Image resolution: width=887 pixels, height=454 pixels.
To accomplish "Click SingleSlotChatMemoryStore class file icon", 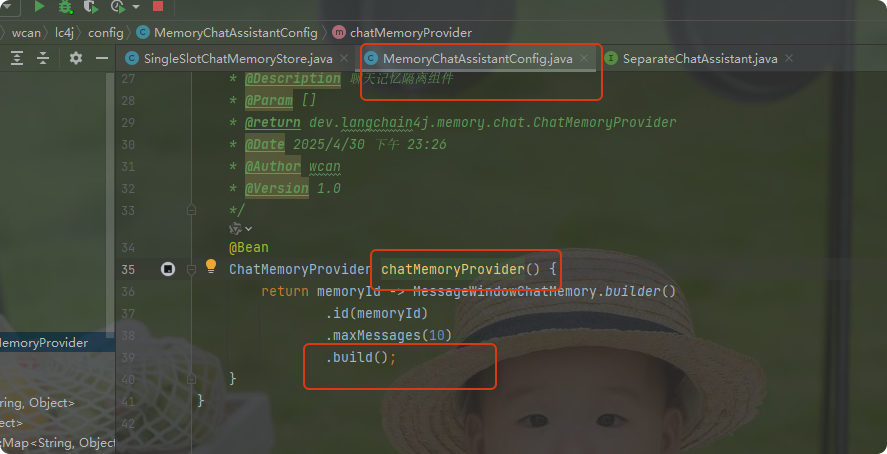I will 132,58.
